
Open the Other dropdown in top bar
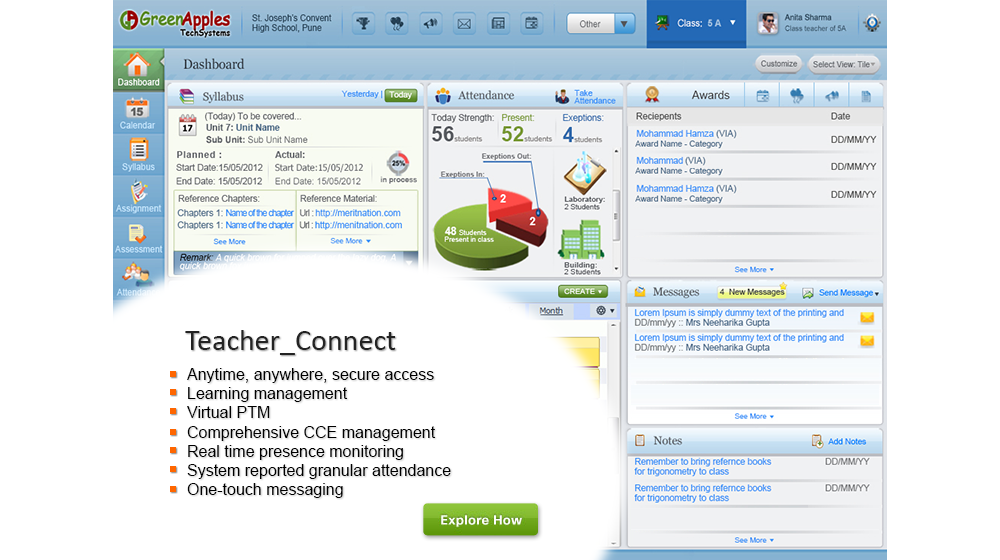click(601, 24)
